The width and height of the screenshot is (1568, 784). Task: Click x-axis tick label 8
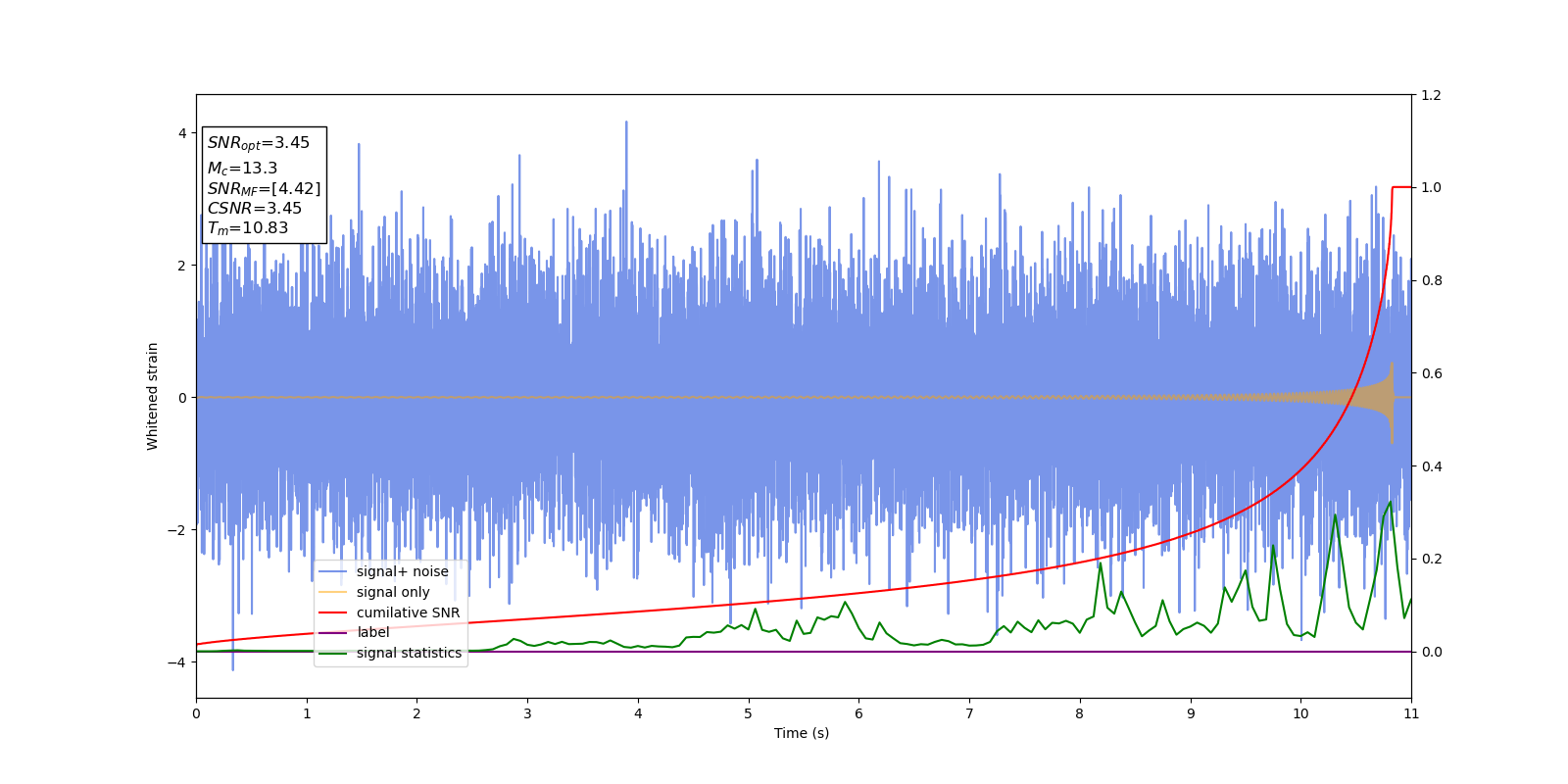[x=1080, y=713]
